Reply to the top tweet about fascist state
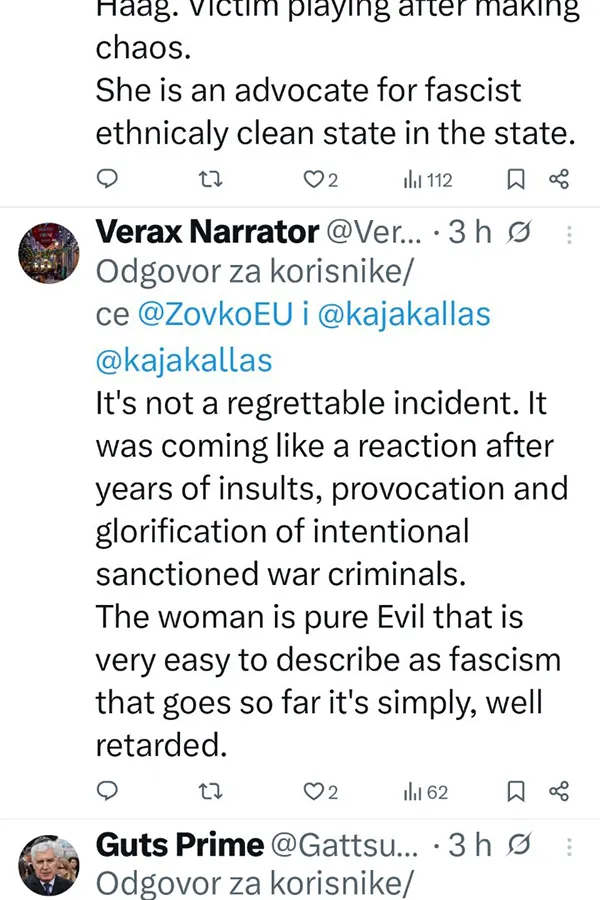 coord(109,180)
